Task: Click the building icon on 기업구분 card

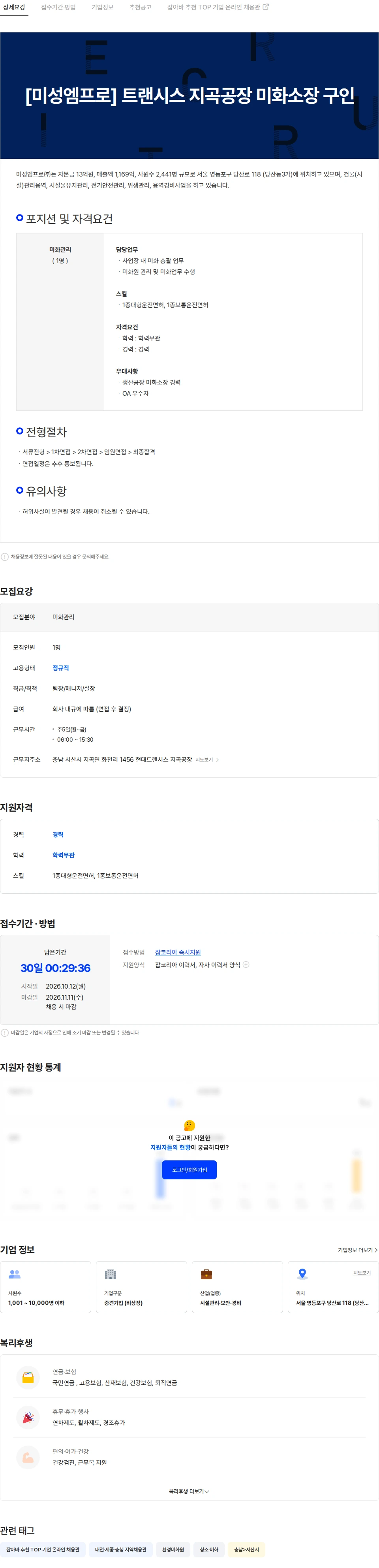Action: tap(110, 1274)
